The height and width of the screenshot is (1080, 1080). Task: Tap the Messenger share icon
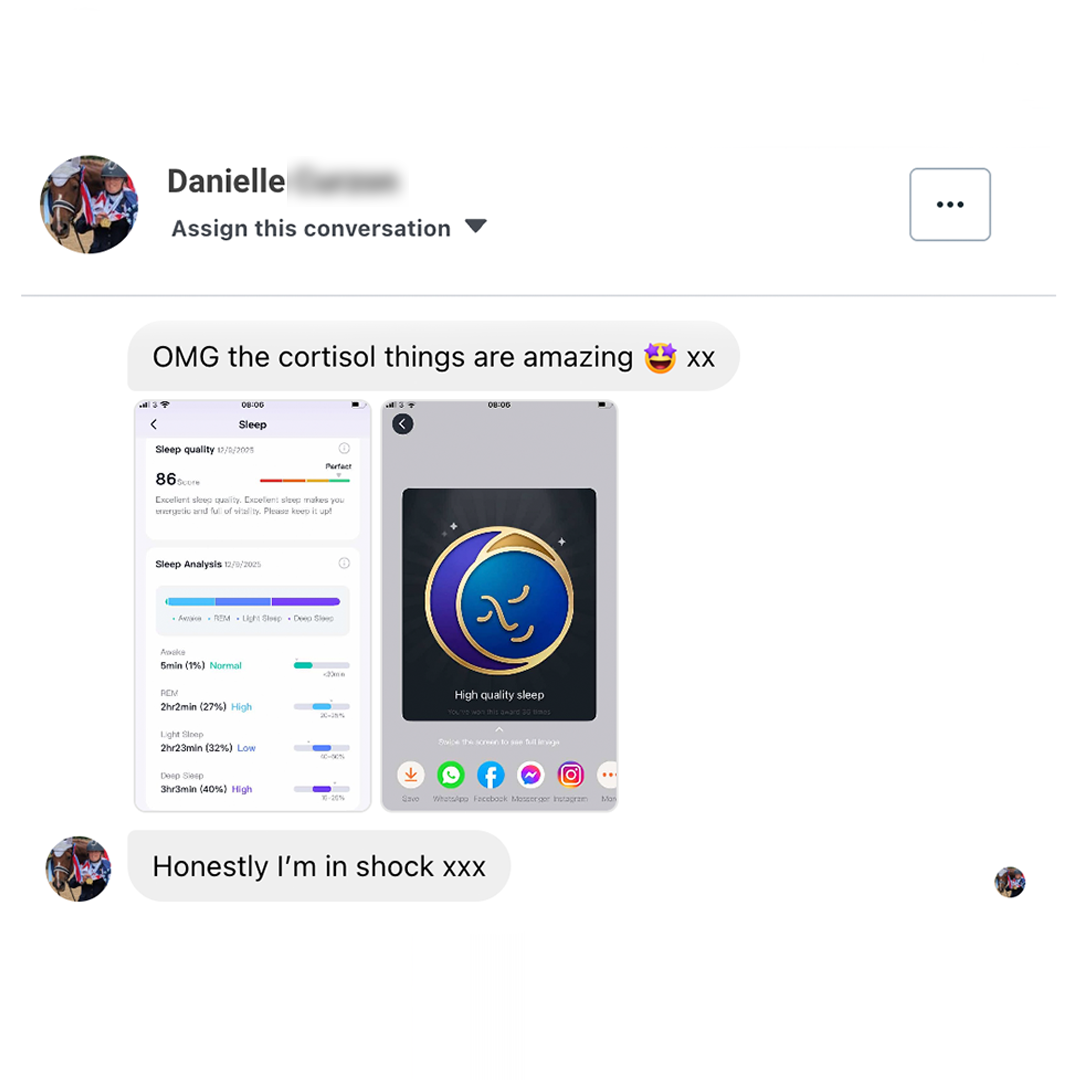(530, 775)
